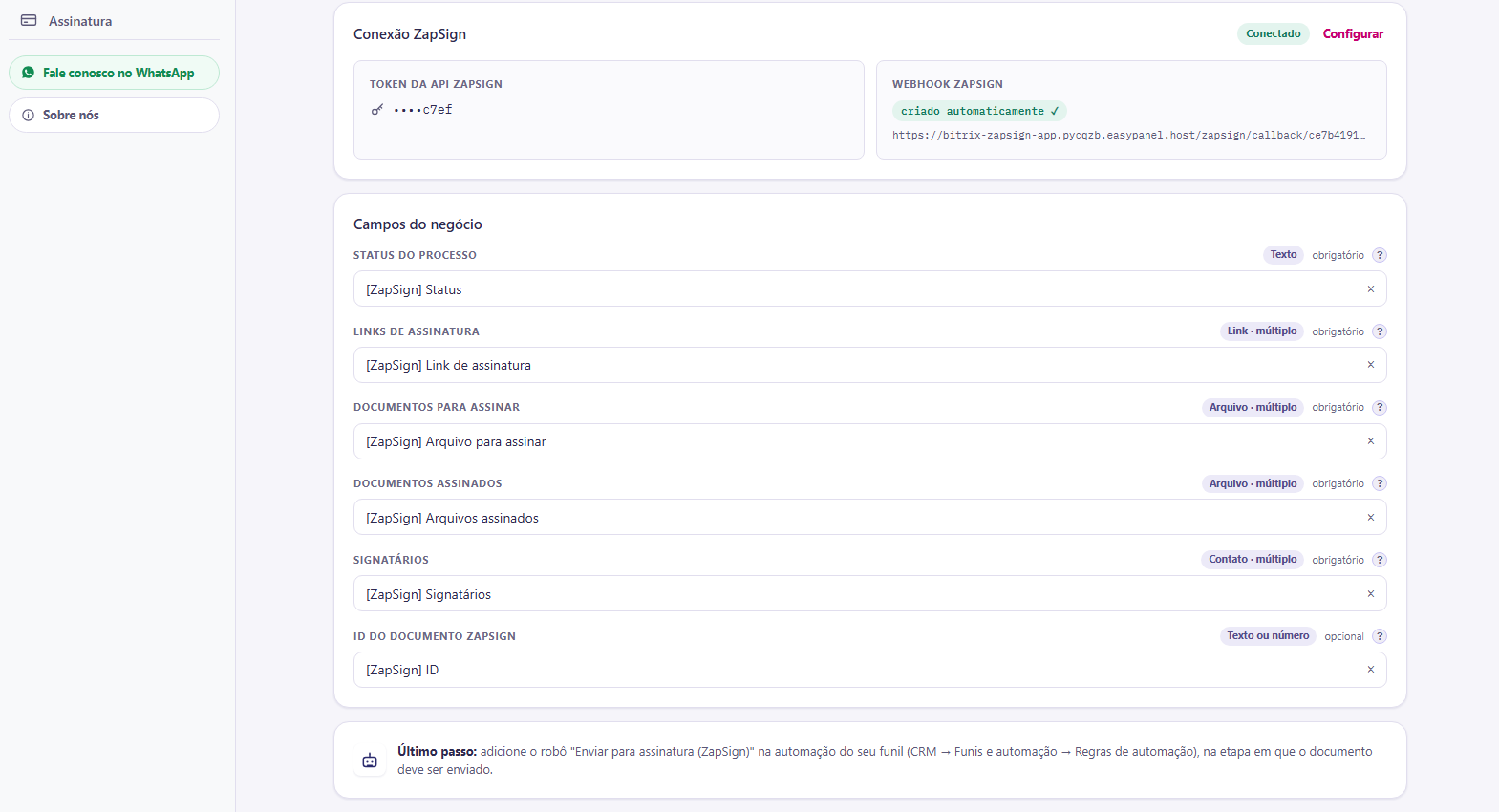Click the info icon beside Sobre nós

29,115
